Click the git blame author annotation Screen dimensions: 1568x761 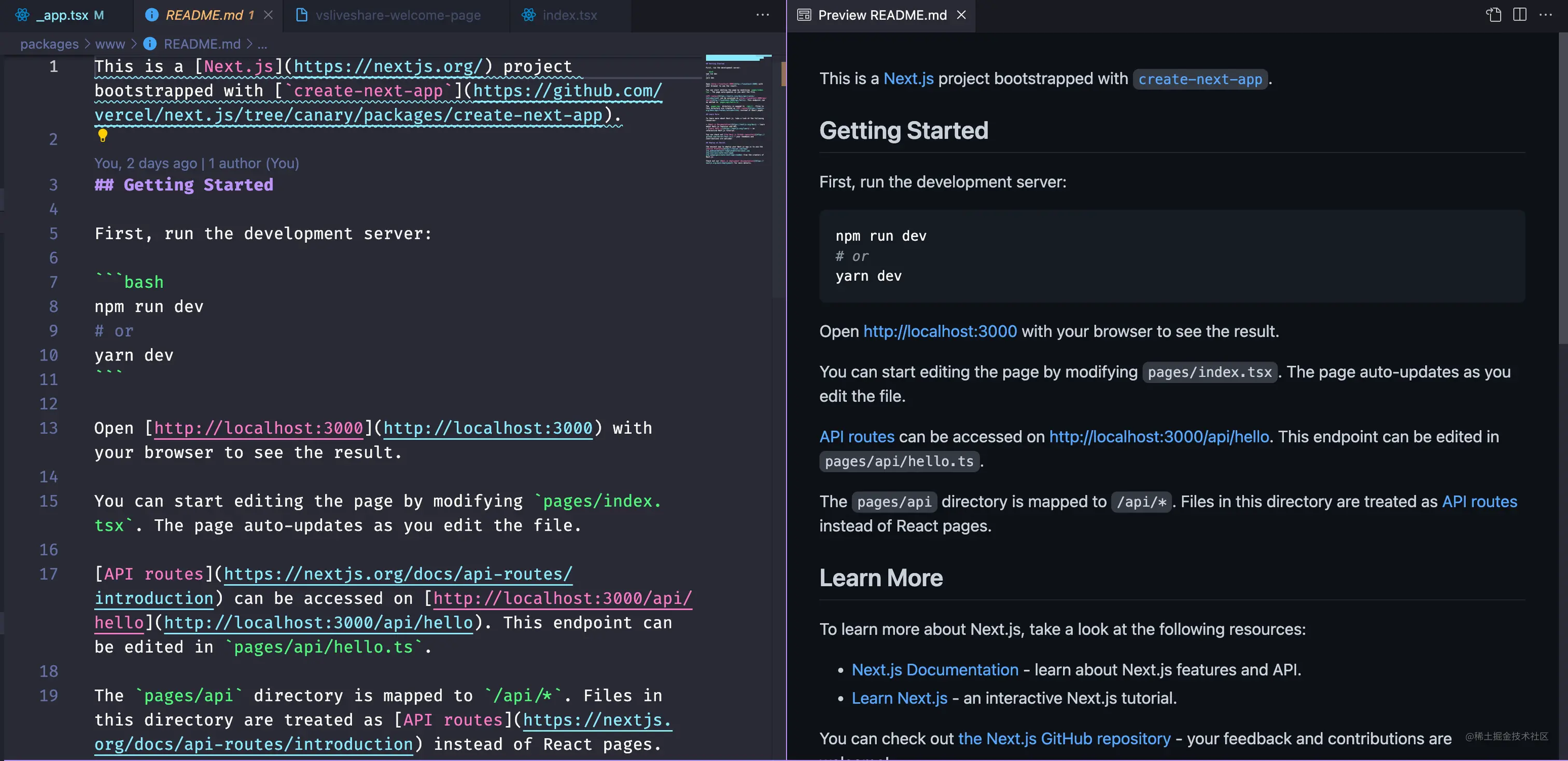tap(196, 163)
